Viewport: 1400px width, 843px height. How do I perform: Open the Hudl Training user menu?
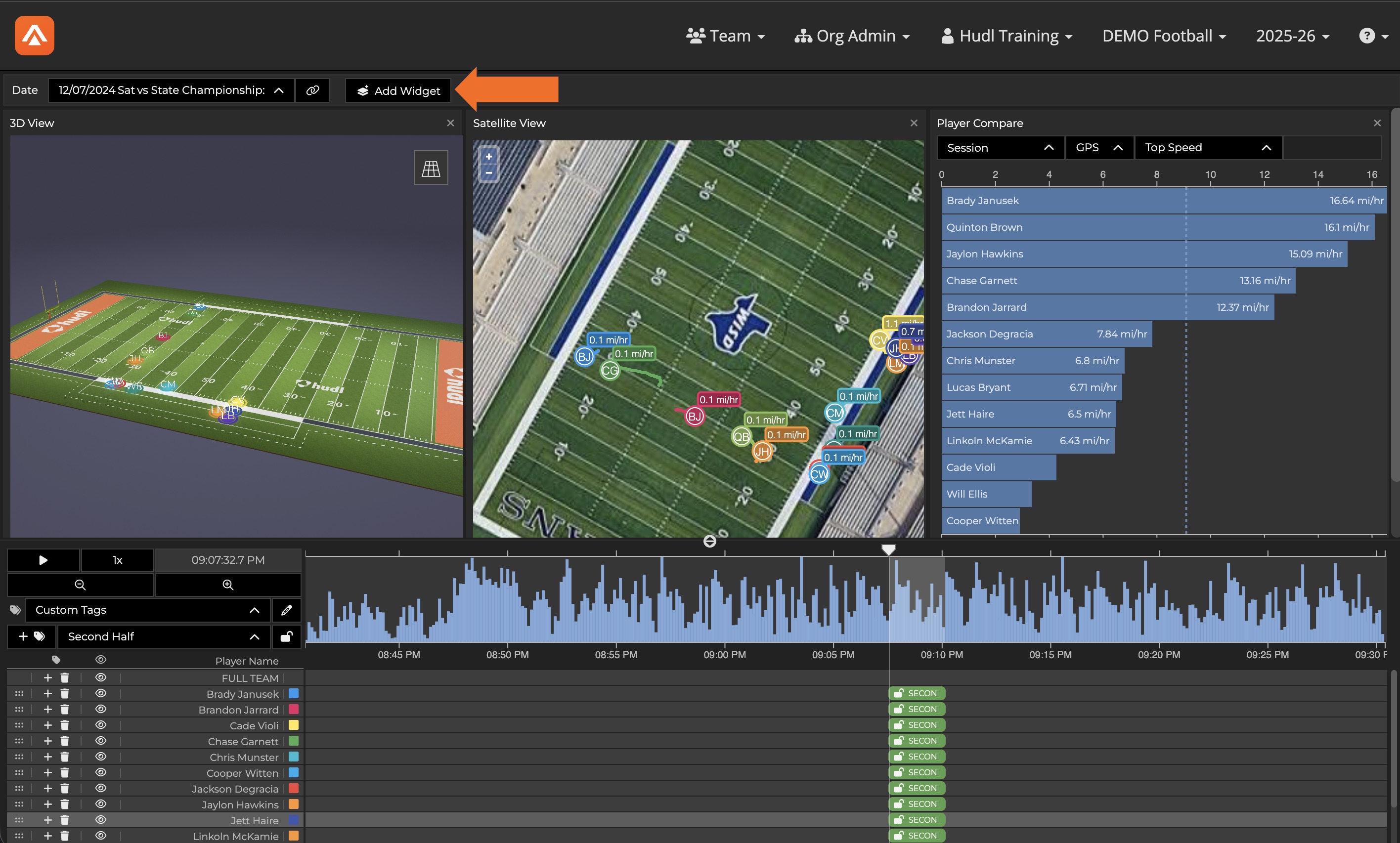coord(1007,36)
